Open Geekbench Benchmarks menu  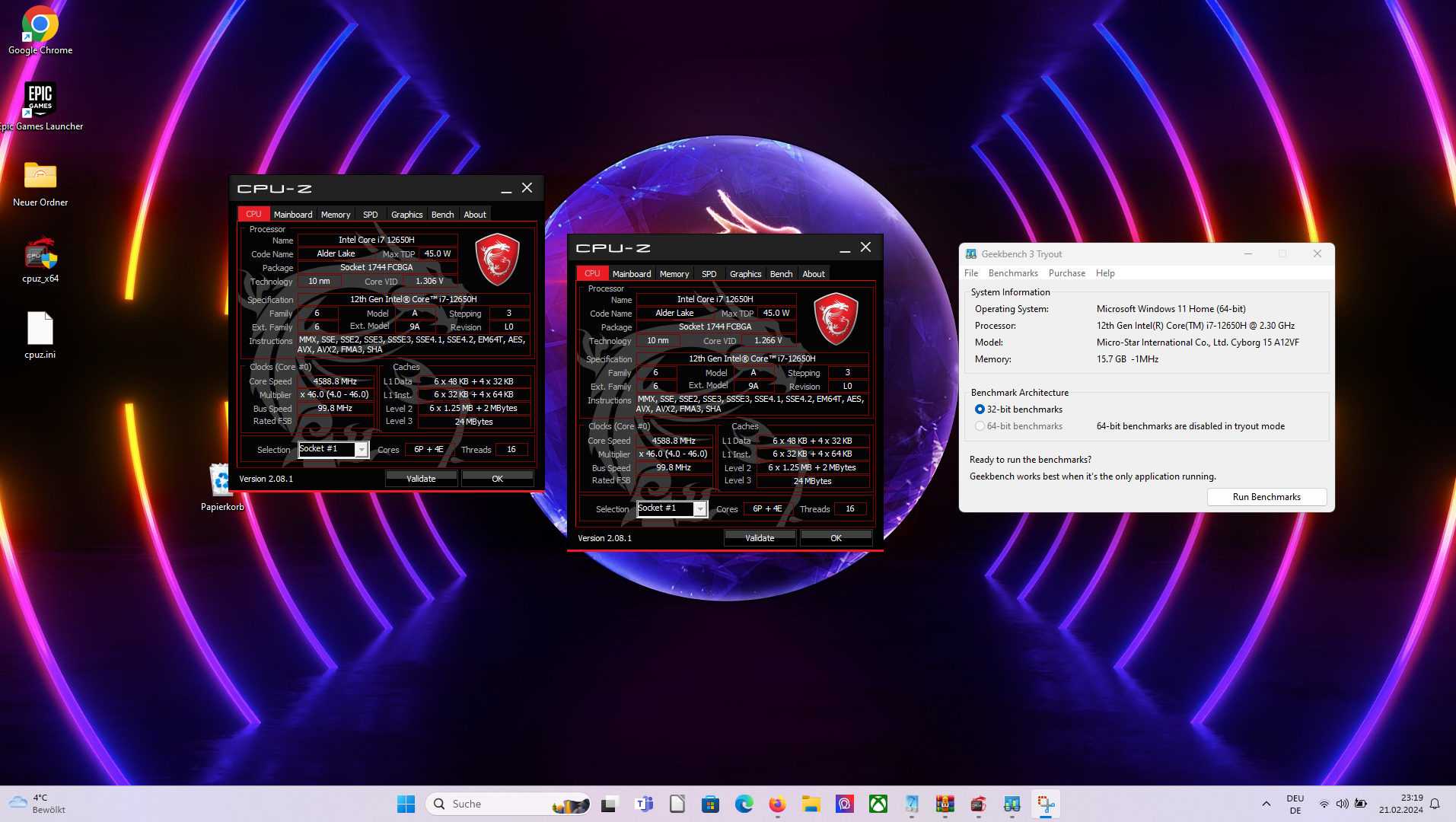[1013, 273]
